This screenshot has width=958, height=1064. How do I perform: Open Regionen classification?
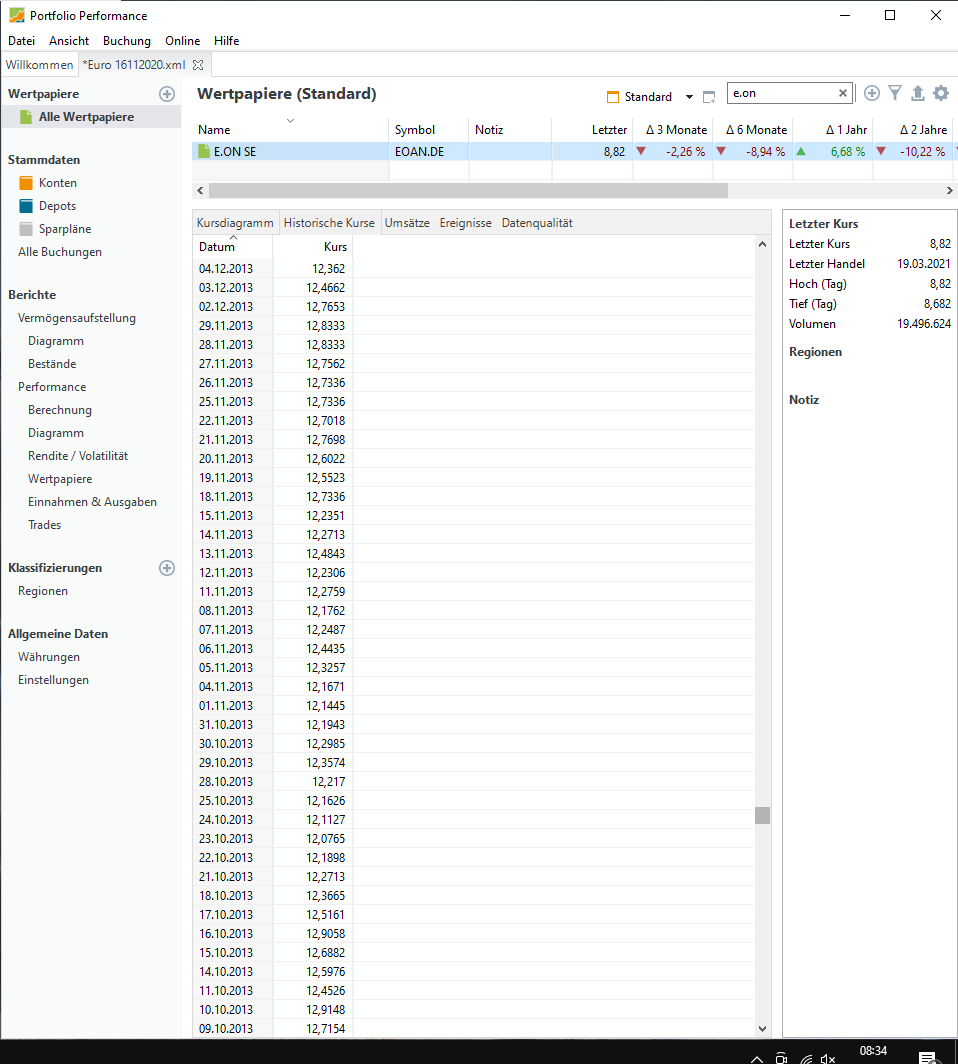pyautogui.click(x=43, y=591)
